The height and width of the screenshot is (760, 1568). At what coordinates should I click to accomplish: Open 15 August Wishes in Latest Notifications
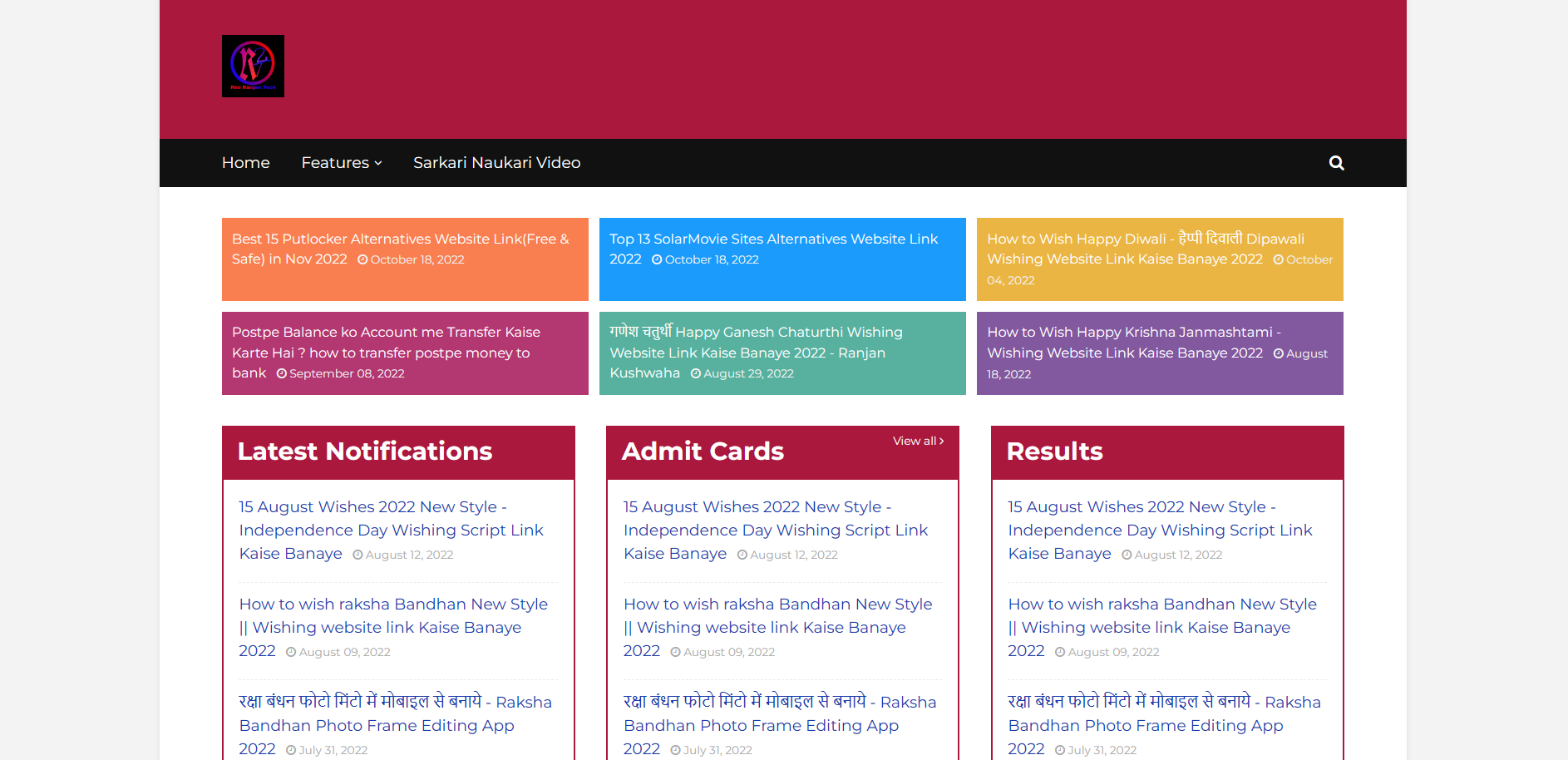[x=391, y=530]
